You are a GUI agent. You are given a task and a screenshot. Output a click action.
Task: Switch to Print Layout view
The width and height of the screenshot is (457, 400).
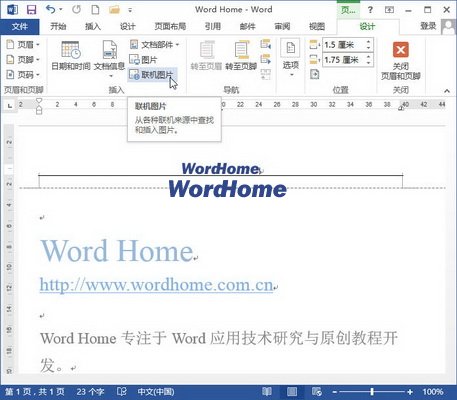tap(292, 391)
